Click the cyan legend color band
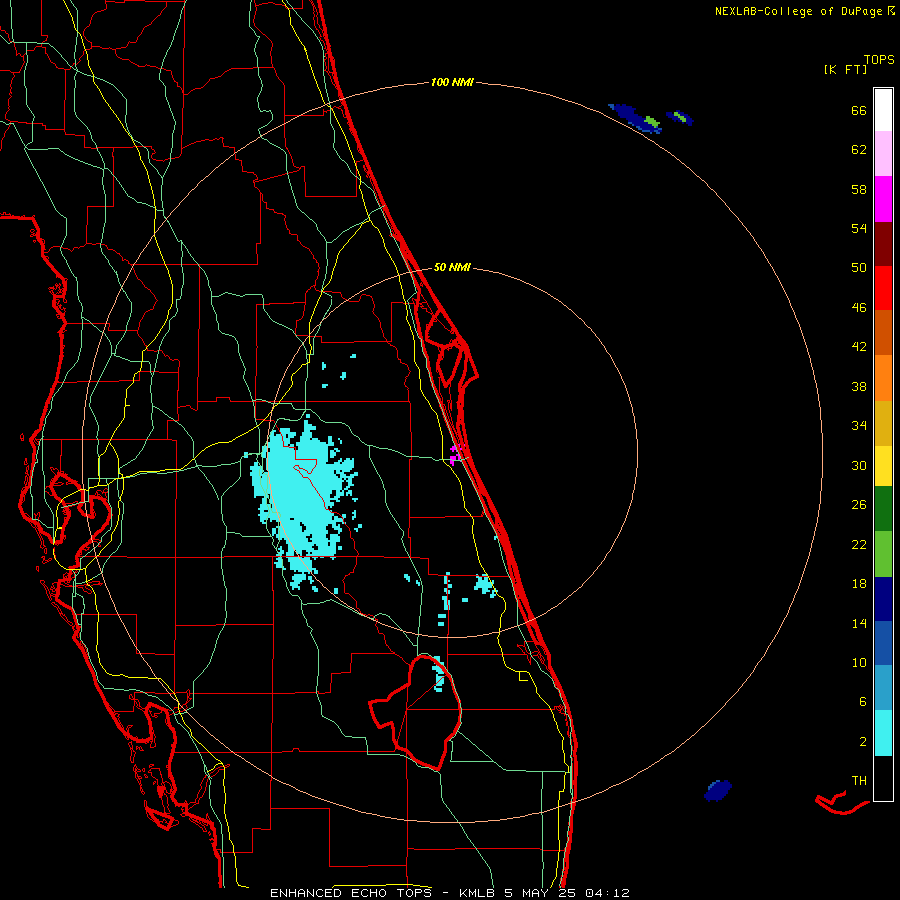The image size is (900, 900). [x=883, y=733]
